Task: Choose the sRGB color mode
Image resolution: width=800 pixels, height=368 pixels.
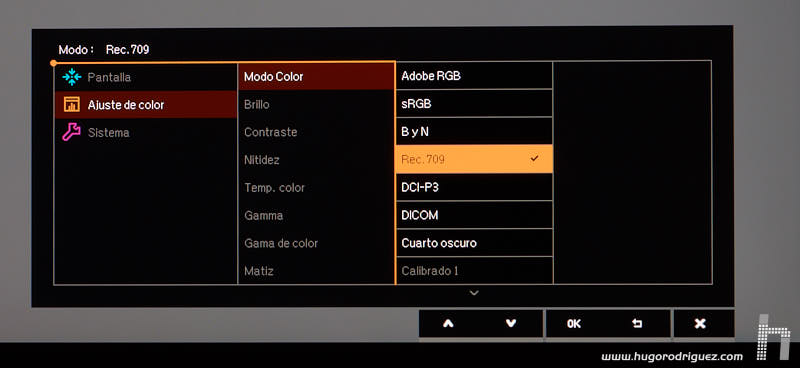Action: tap(474, 104)
